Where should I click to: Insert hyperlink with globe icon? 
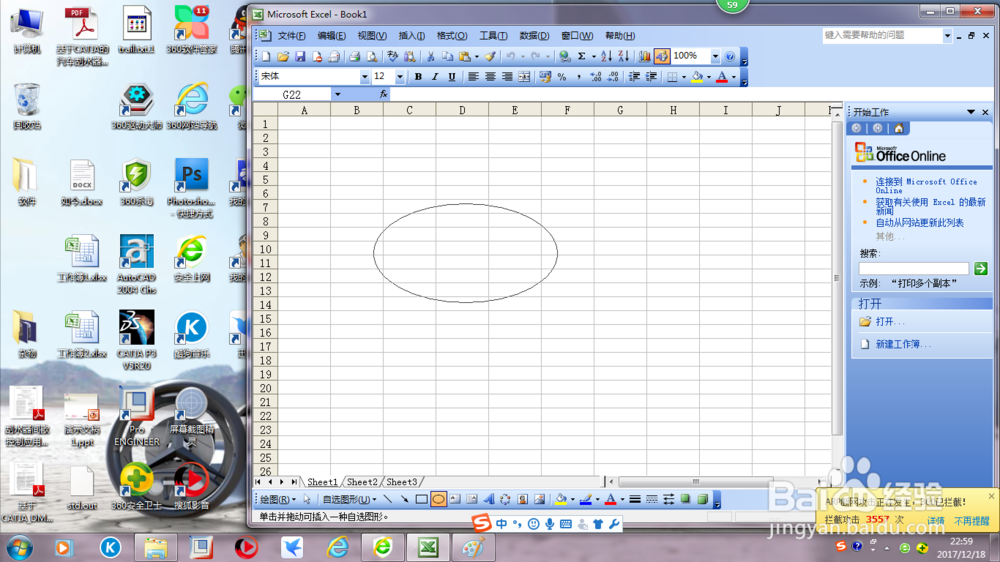point(564,57)
